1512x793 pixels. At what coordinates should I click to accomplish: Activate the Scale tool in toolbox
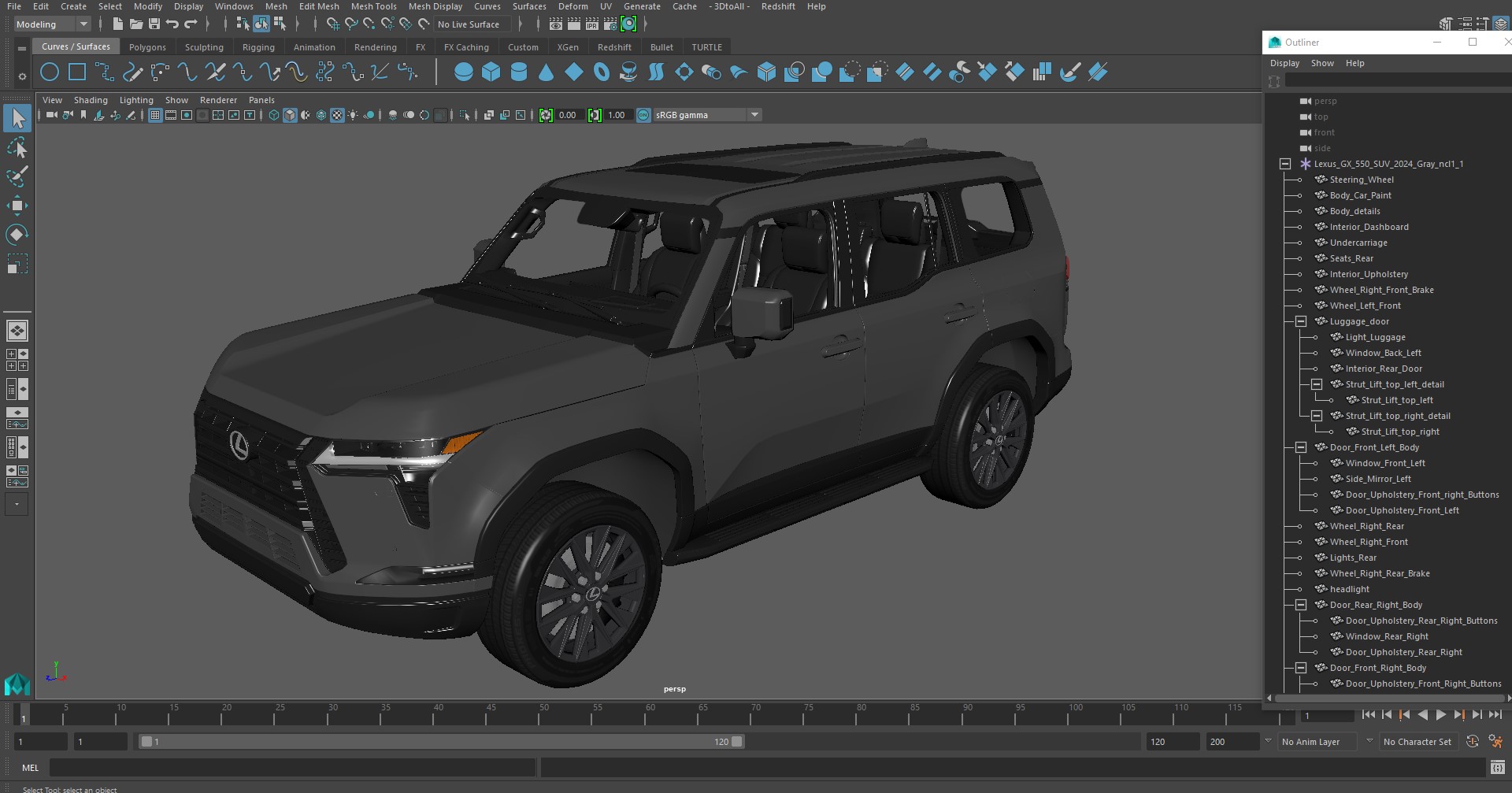pyautogui.click(x=17, y=263)
